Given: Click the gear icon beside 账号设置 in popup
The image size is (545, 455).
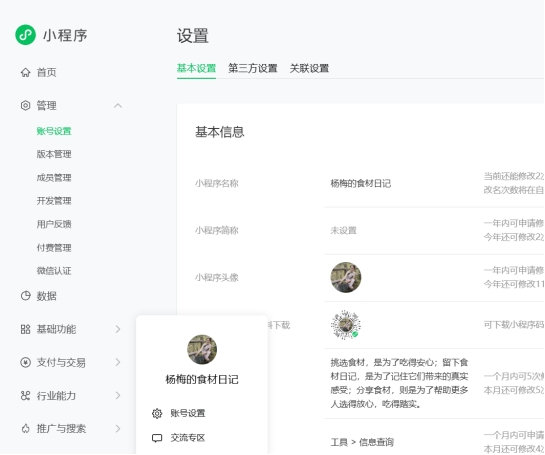Looking at the screenshot, I should tap(157, 413).
